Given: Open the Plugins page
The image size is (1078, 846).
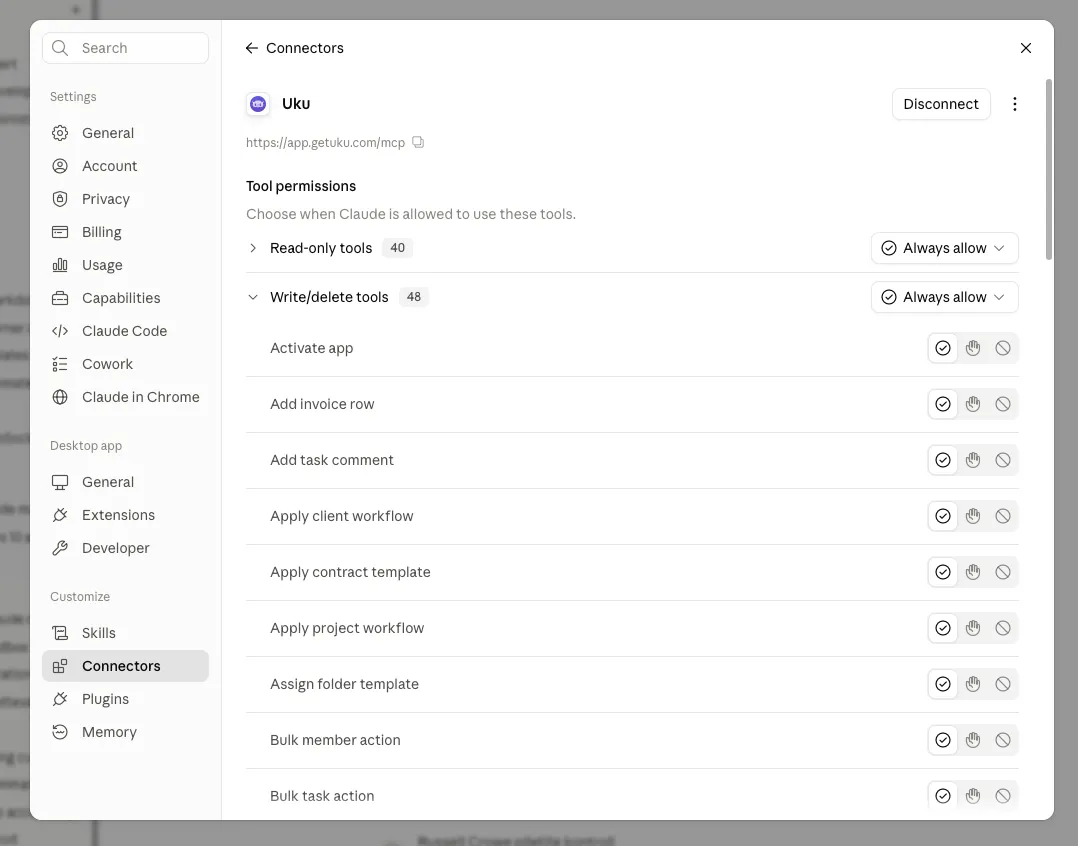Looking at the screenshot, I should tap(125, 699).
